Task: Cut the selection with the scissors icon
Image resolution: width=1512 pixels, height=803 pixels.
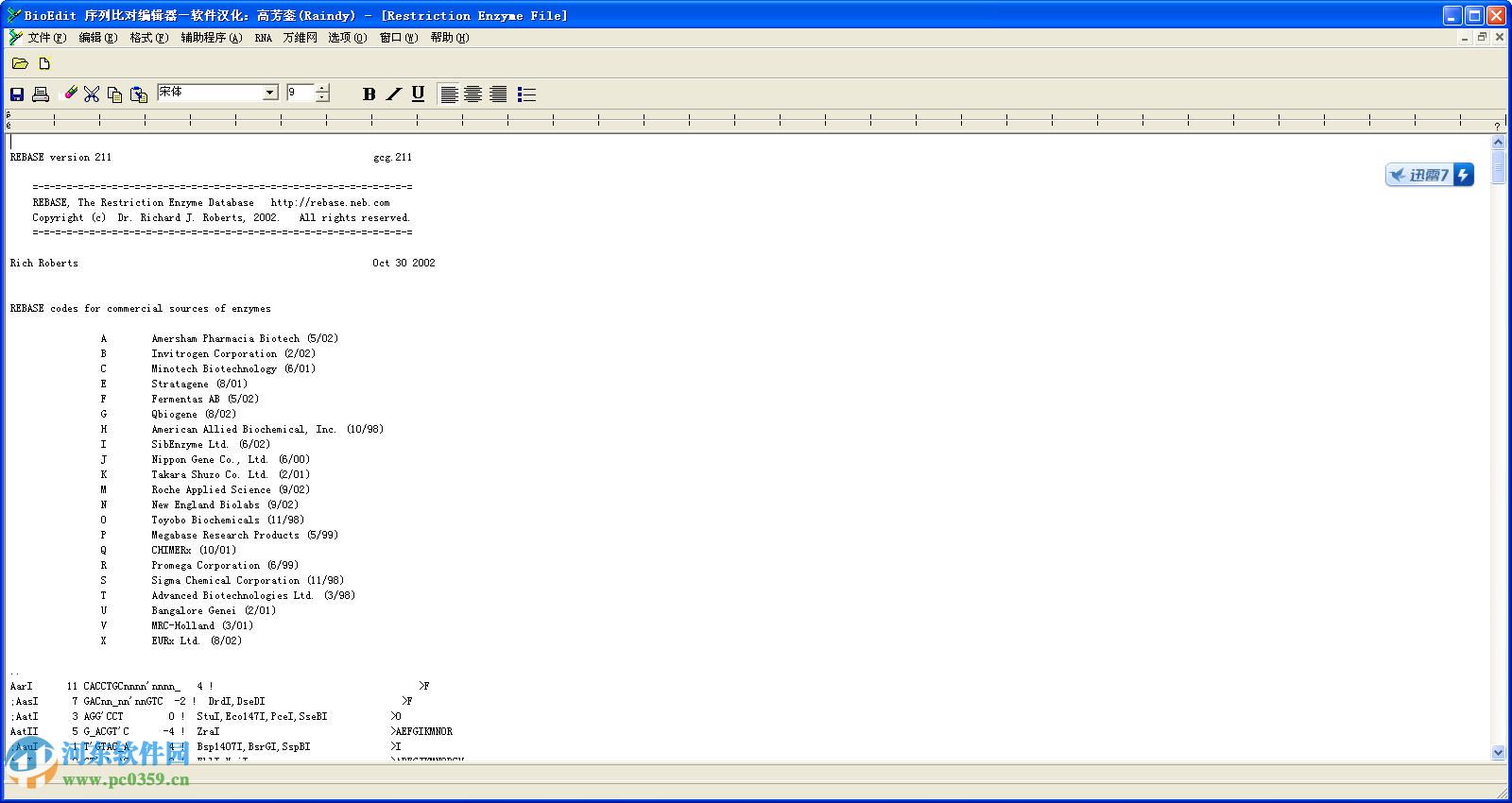Action: [92, 94]
